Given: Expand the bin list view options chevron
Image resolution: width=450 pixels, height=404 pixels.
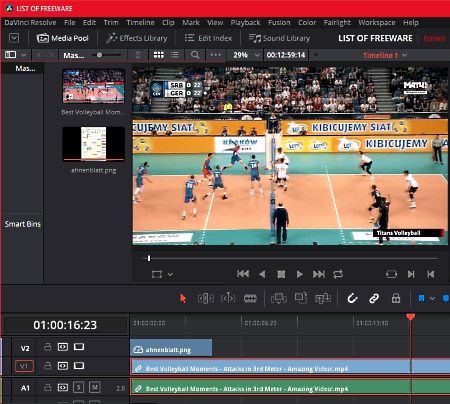Looking at the screenshot, I should [x=24, y=55].
